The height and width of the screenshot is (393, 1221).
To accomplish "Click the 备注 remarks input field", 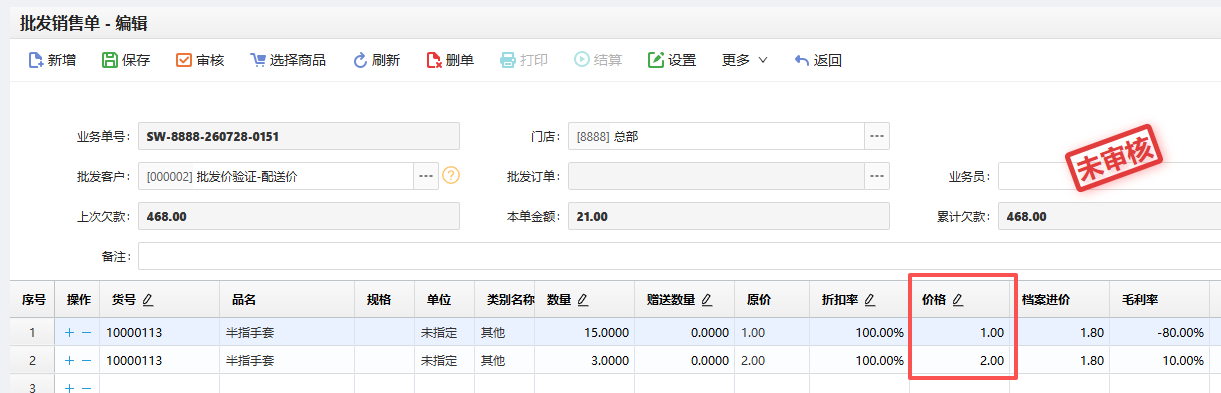I will (679, 256).
